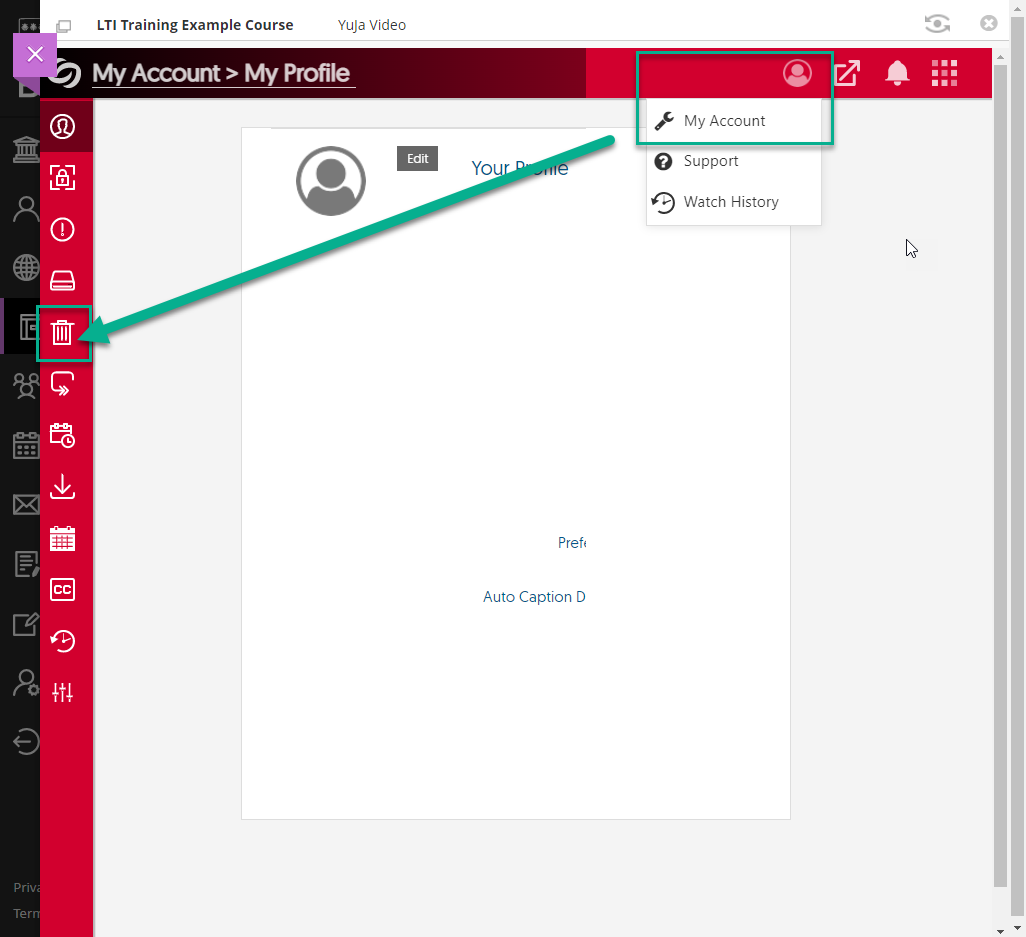
Task: Close the panel with purple X button
Action: point(35,54)
